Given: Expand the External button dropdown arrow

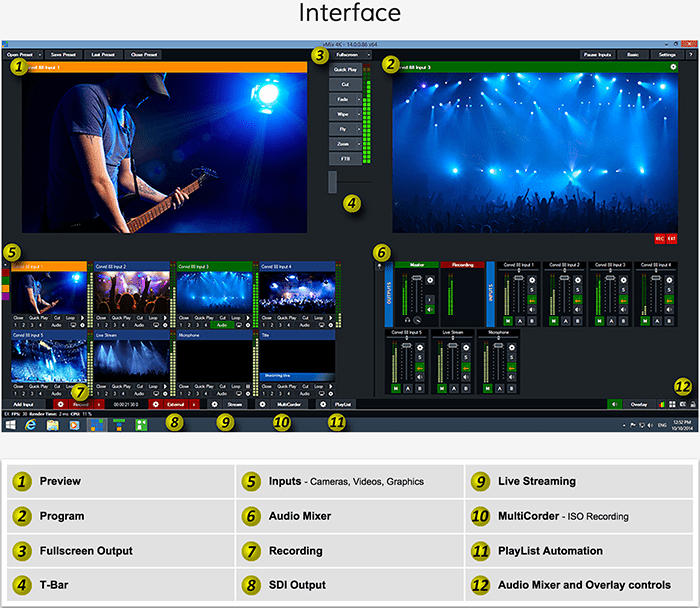Looking at the screenshot, I should [194, 404].
